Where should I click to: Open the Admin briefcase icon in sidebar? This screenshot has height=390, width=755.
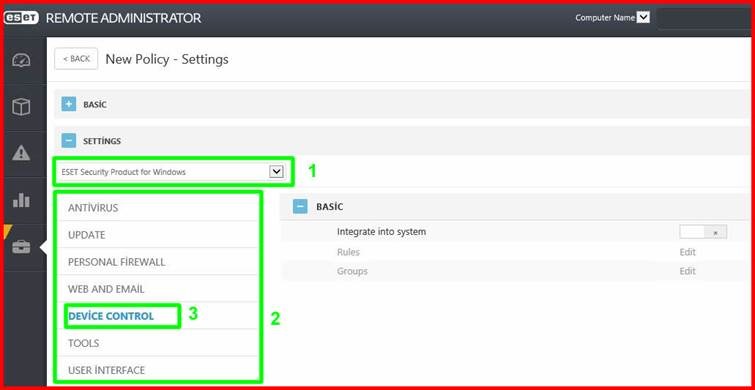21,247
